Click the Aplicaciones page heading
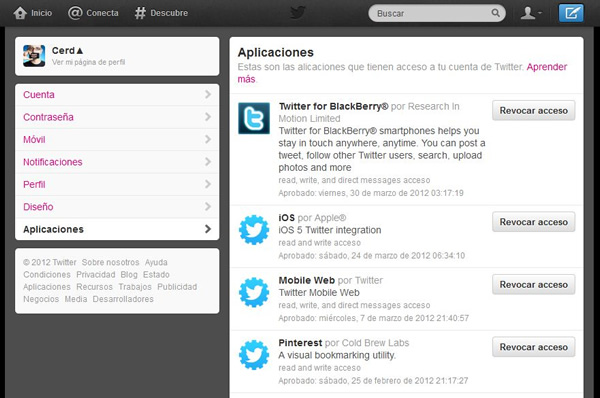600x398 pixels. click(276, 52)
